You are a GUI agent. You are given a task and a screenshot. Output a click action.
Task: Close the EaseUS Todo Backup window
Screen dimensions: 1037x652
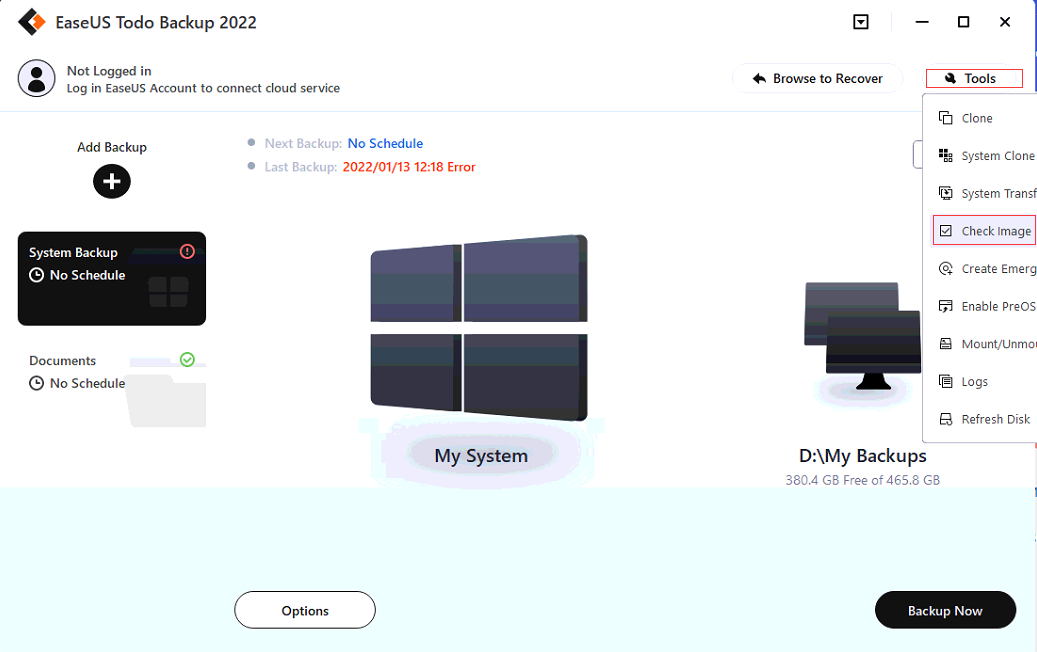(x=1005, y=22)
